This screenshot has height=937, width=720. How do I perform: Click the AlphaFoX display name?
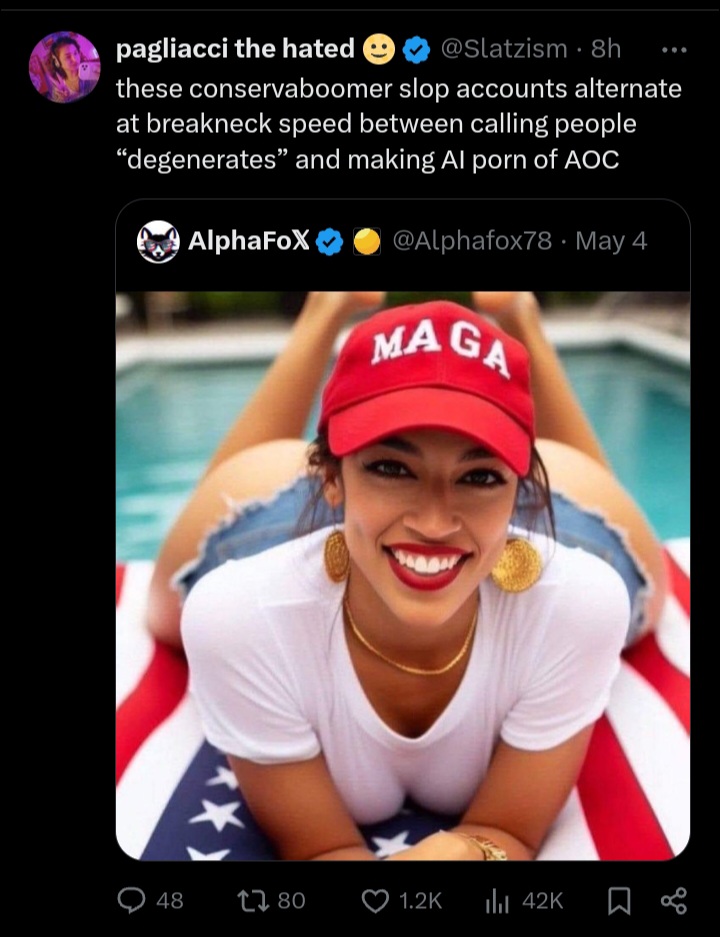click(x=249, y=241)
